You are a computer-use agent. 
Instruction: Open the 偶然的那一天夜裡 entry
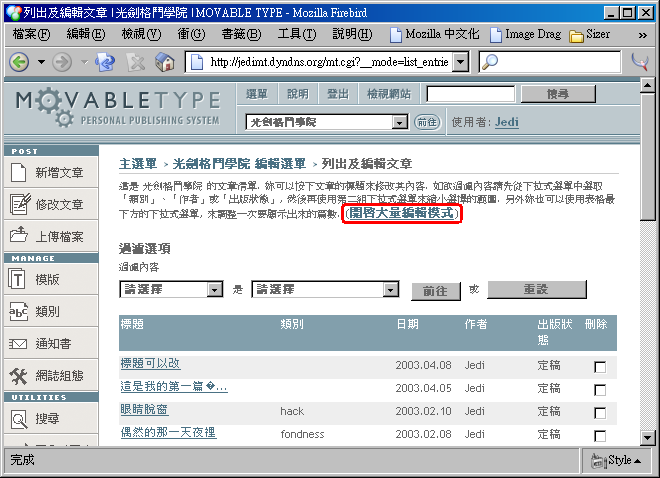coord(168,432)
